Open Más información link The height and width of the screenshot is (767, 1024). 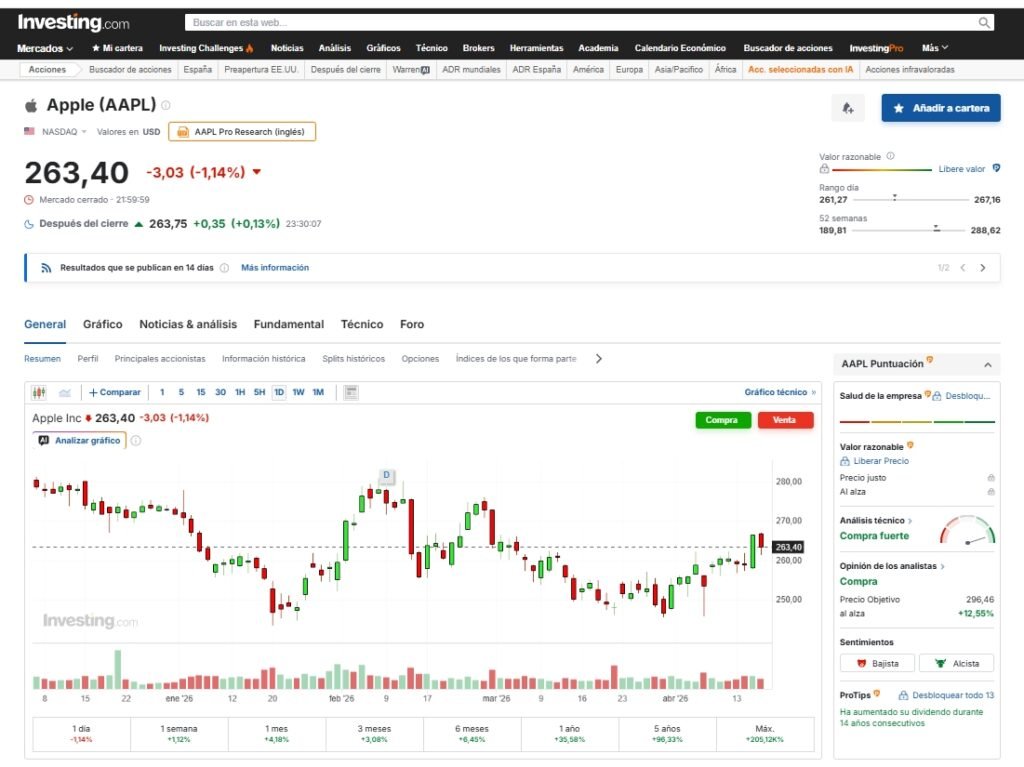click(275, 268)
